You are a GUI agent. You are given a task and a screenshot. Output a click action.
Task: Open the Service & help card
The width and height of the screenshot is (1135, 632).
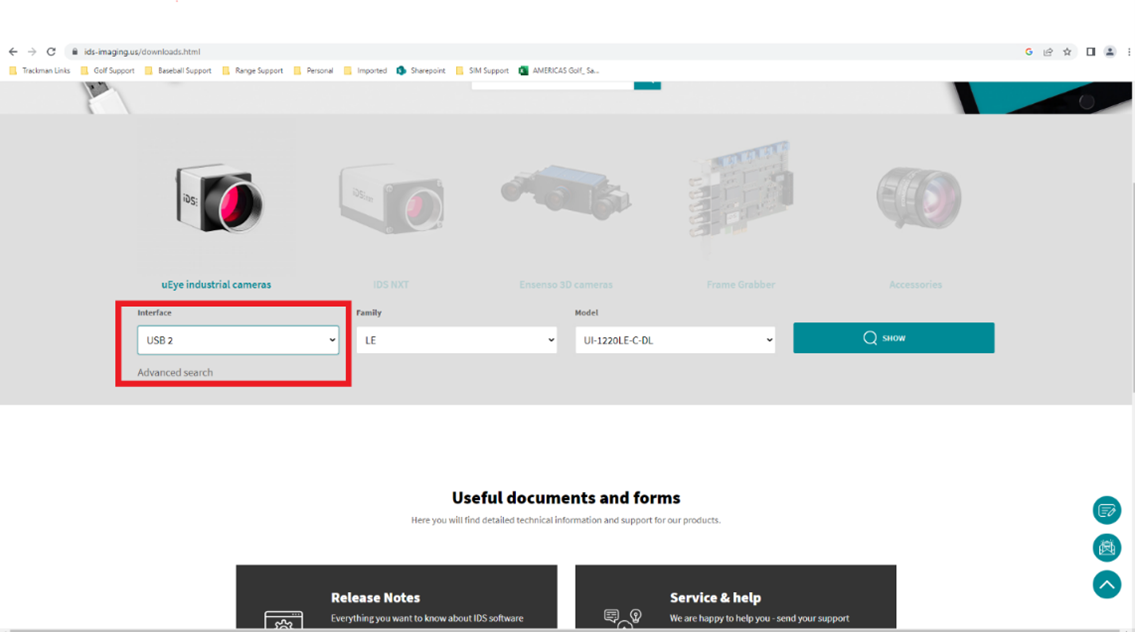pos(735,597)
